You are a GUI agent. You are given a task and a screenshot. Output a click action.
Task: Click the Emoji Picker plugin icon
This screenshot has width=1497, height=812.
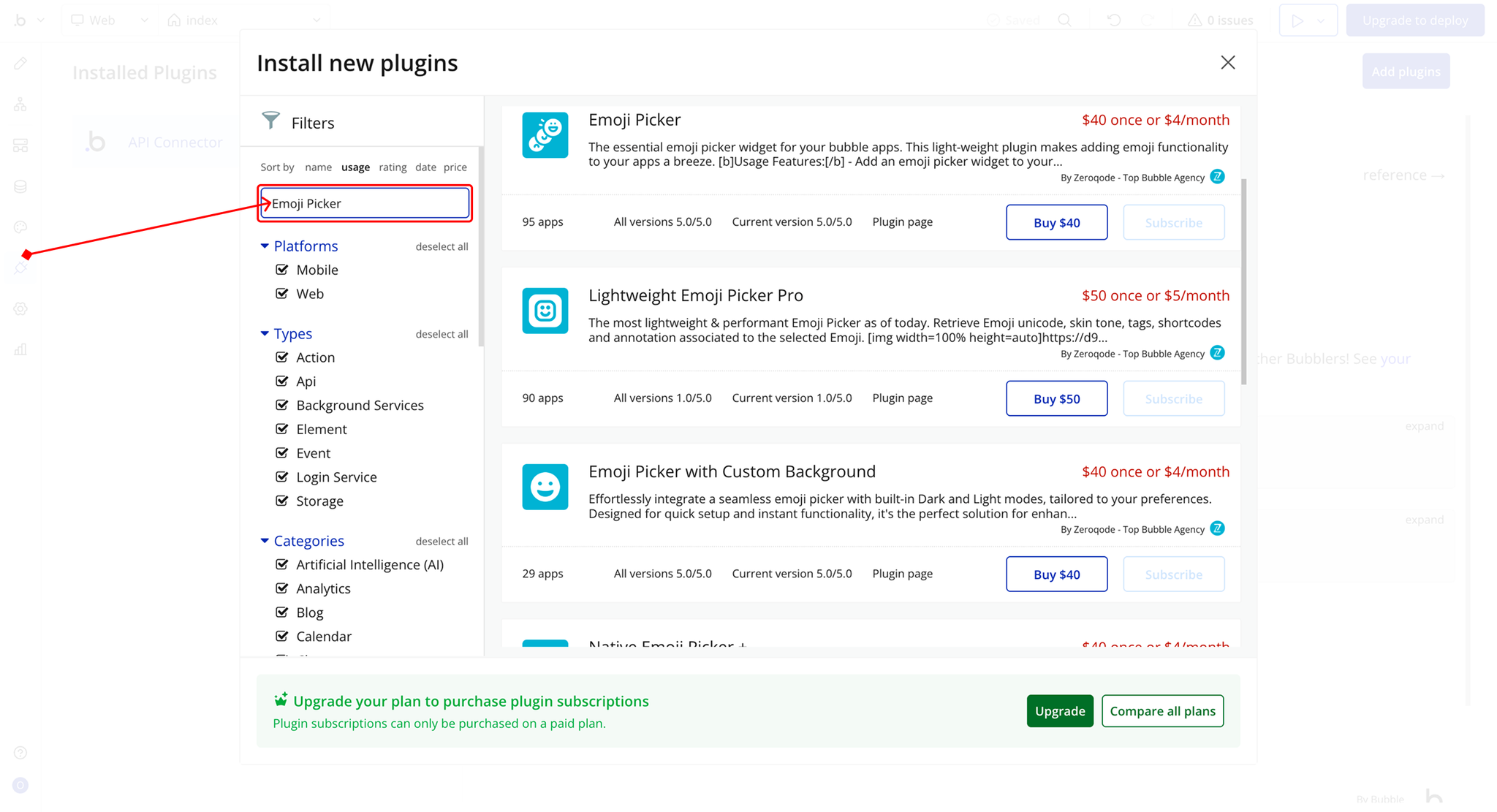[x=545, y=135]
